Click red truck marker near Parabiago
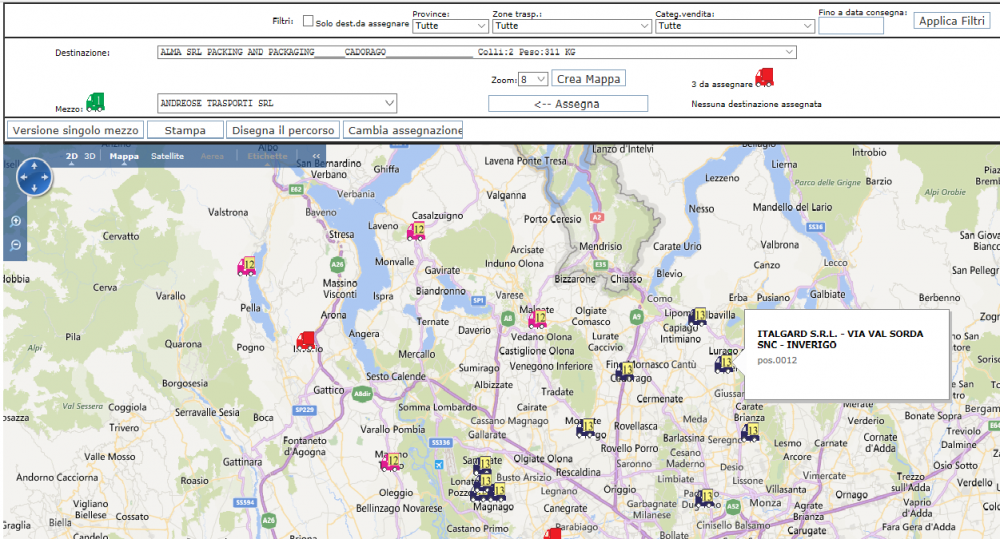1000x539 pixels. (552, 534)
